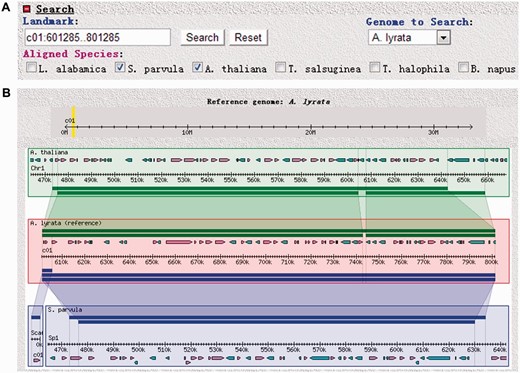Click 500k on the S. parvula ruler

click(x=138, y=350)
